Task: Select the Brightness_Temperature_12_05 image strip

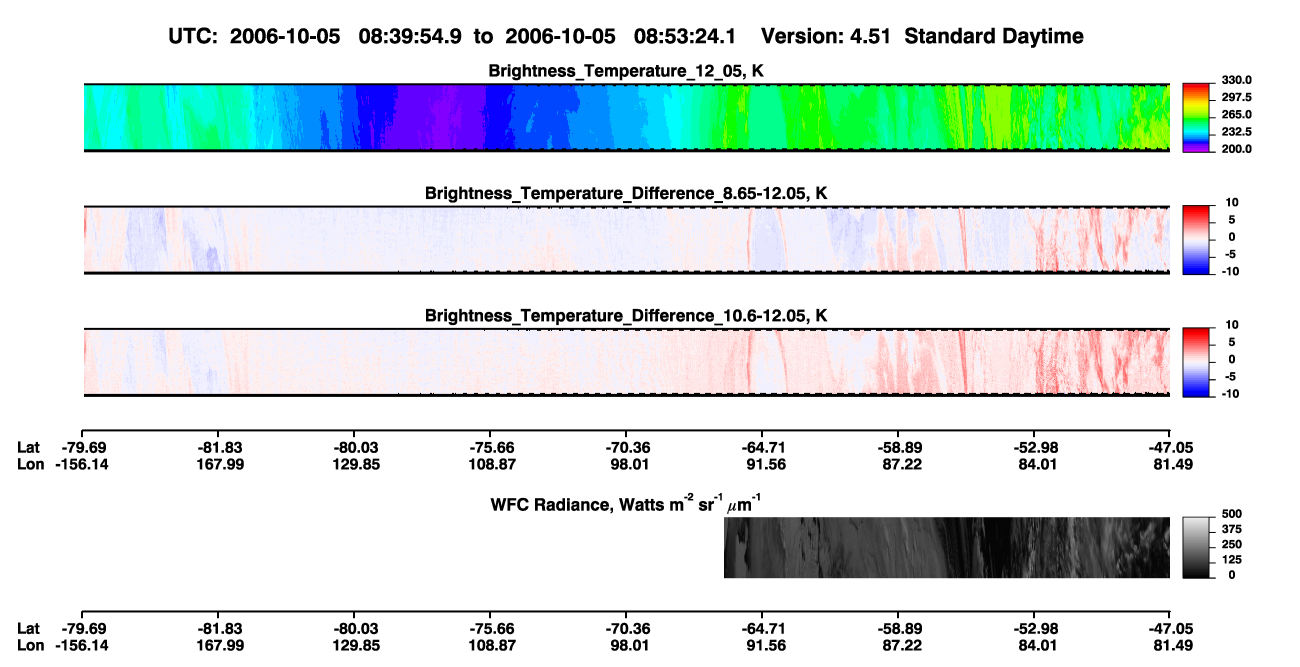Action: coord(626,118)
